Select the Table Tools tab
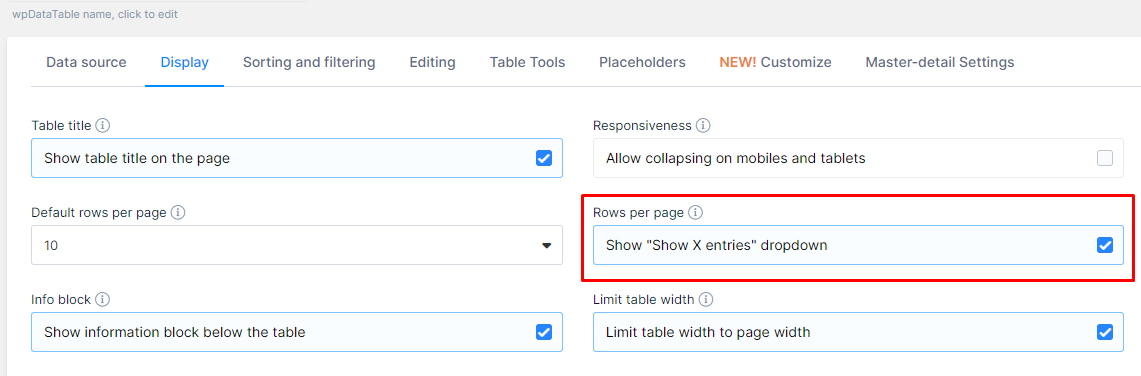This screenshot has height=376, width=1141. pos(528,63)
